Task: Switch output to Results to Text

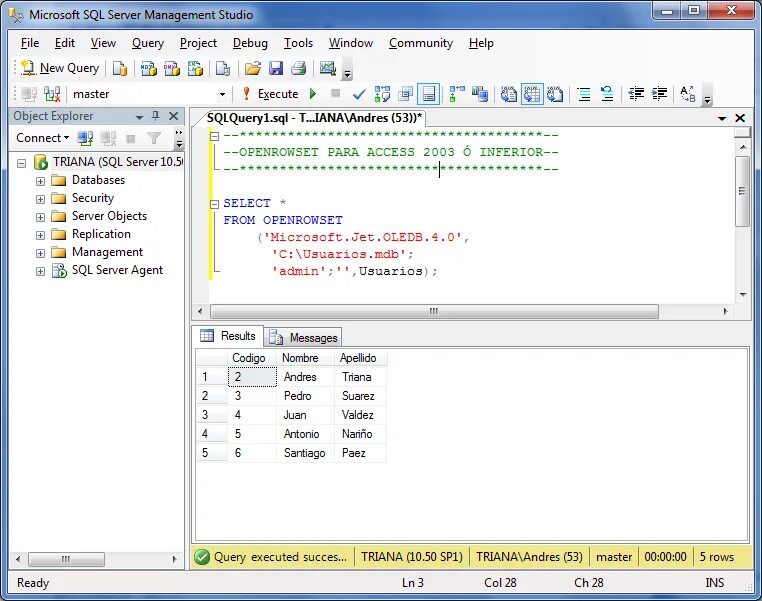Action: click(508, 94)
